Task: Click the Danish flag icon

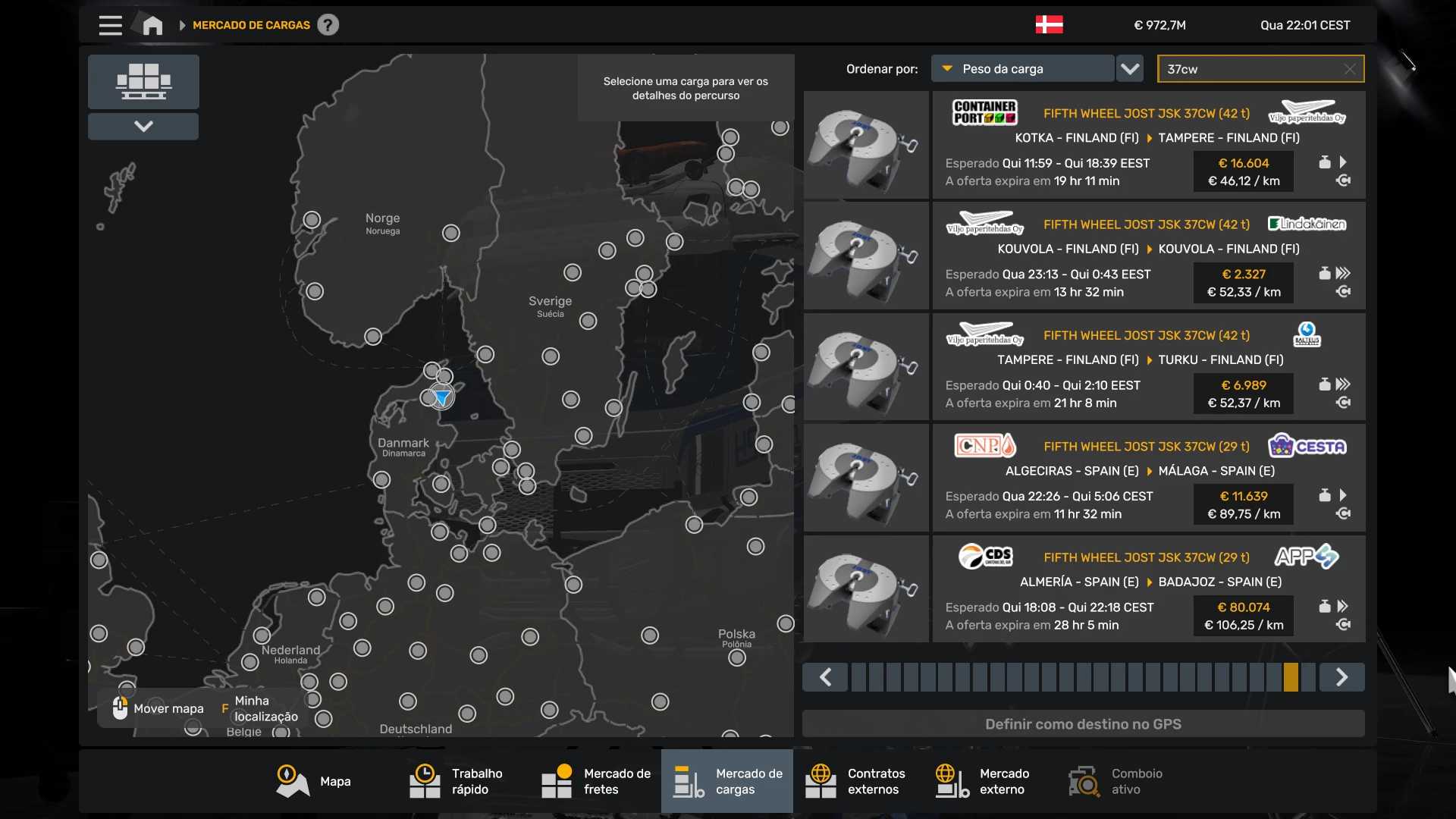Action: point(1049,25)
